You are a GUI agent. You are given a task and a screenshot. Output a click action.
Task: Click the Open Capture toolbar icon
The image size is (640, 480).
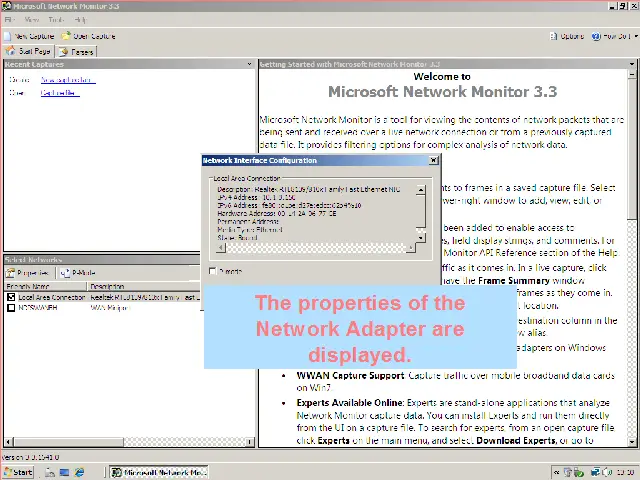[x=66, y=36]
